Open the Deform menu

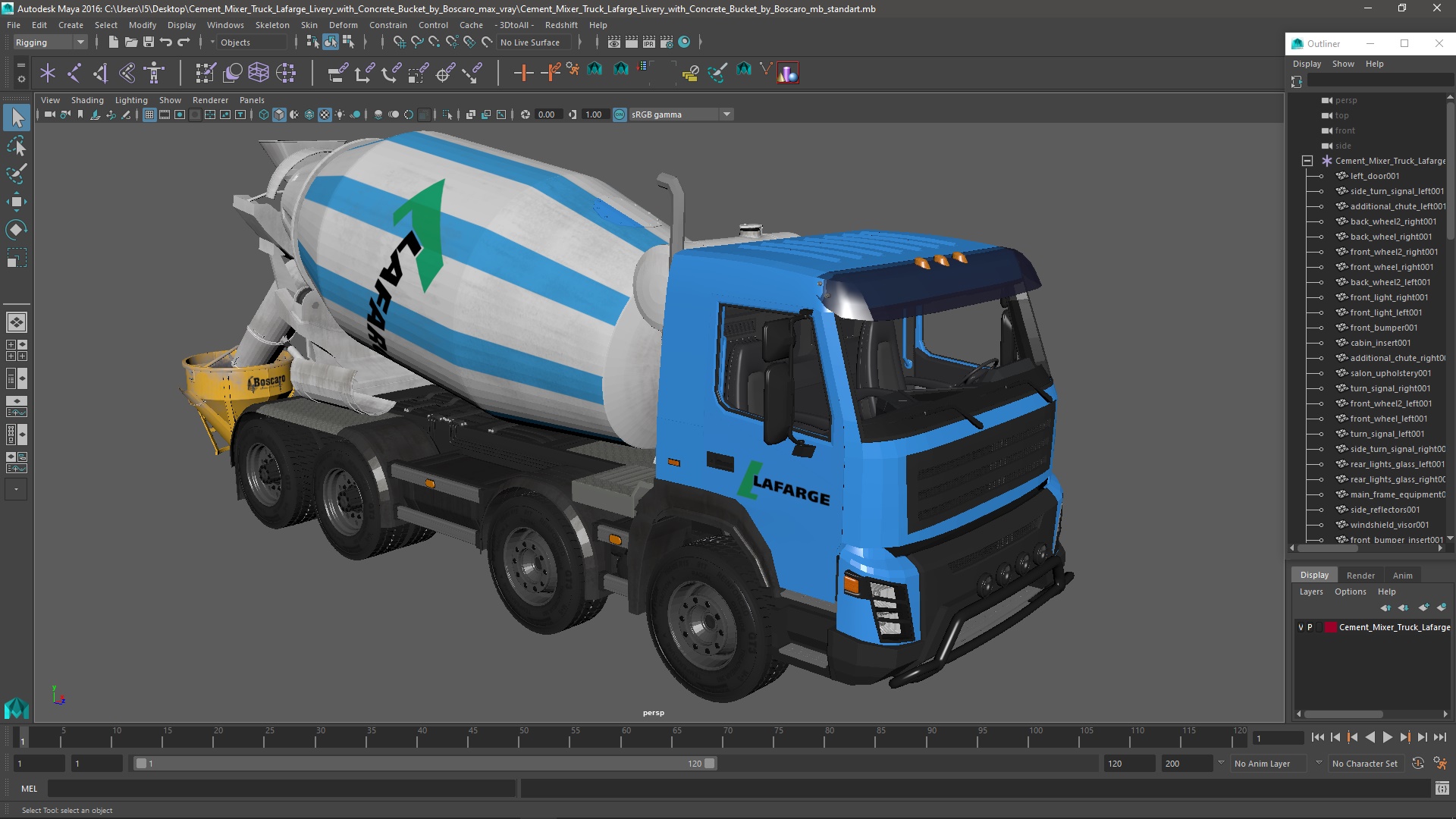(343, 25)
